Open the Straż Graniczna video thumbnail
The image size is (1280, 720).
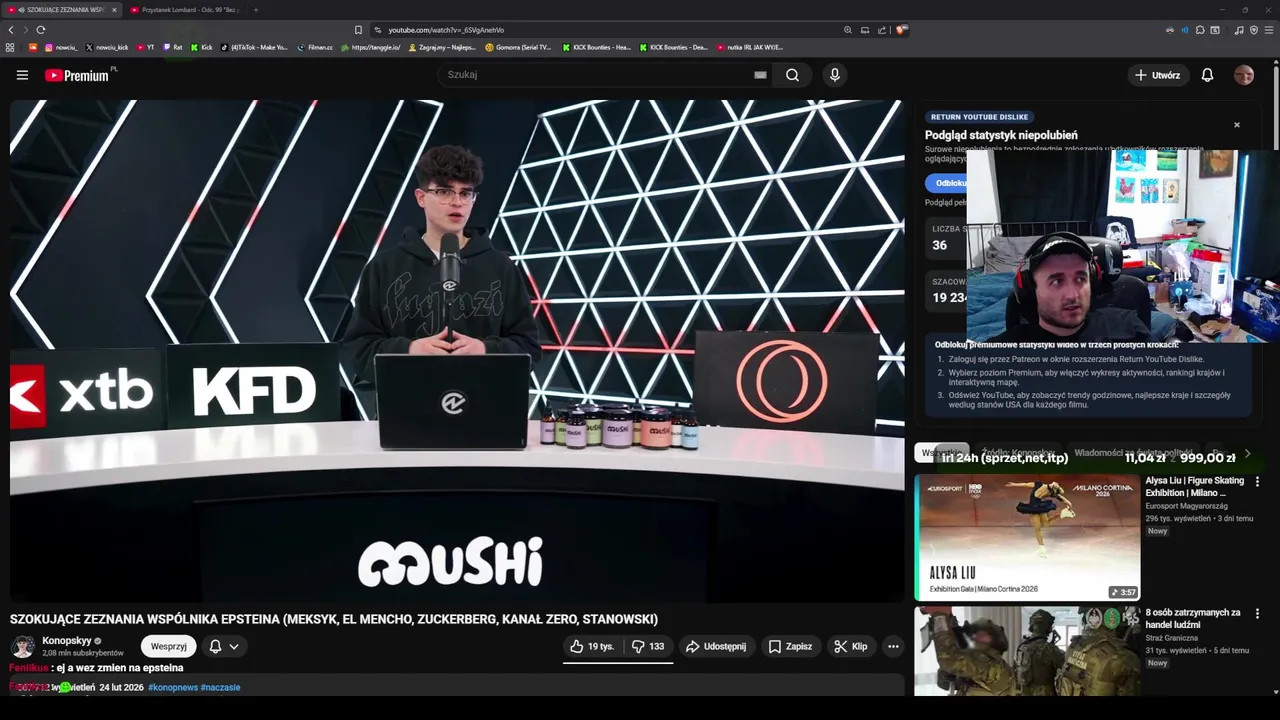pyautogui.click(x=1027, y=651)
